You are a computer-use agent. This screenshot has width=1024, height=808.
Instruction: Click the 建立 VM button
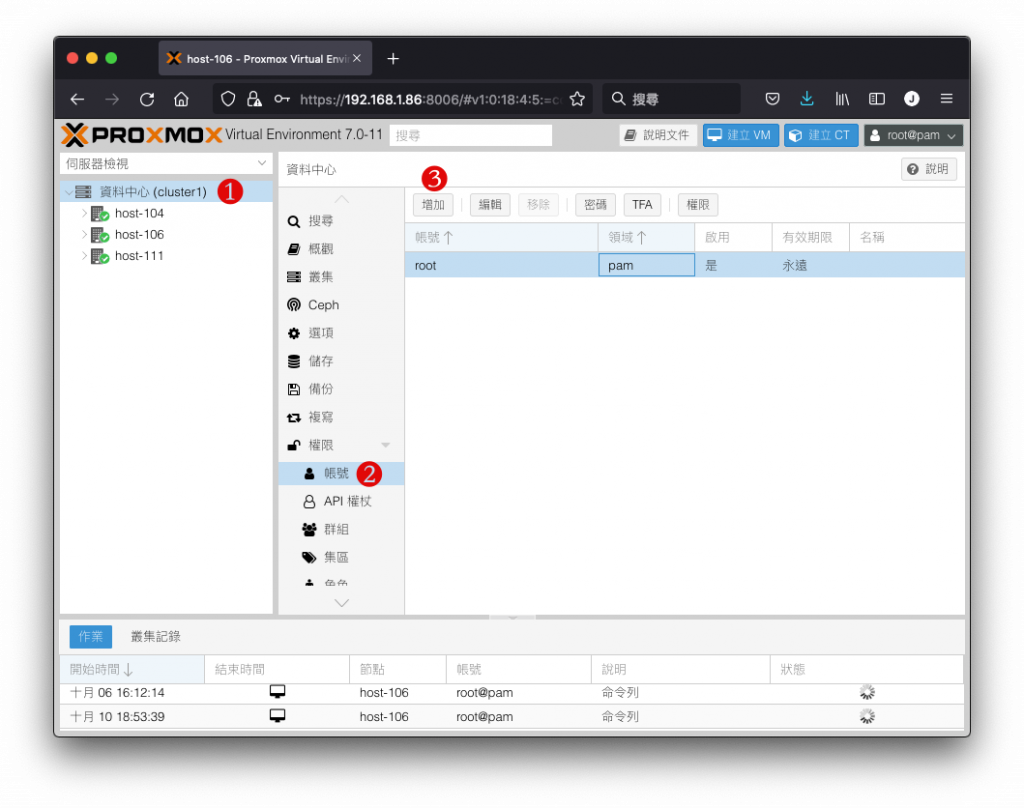[x=741, y=135]
